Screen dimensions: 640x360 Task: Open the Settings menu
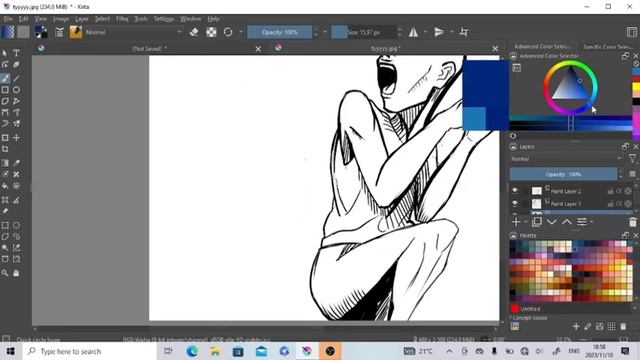pyautogui.click(x=164, y=19)
